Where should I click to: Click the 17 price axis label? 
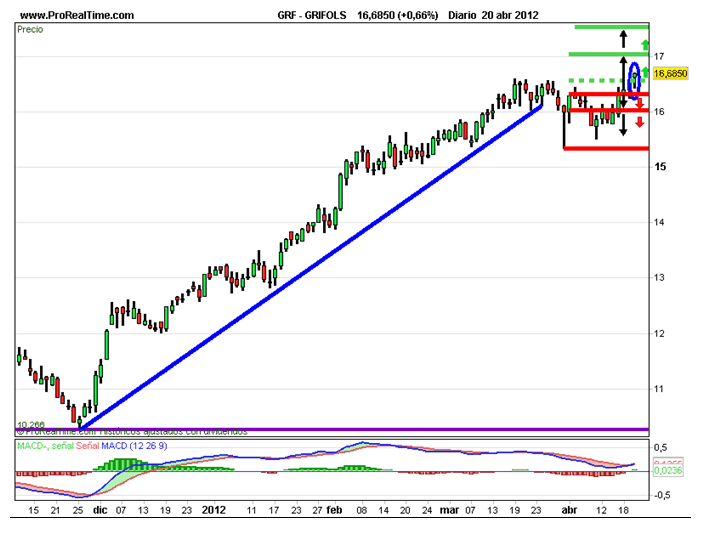[x=659, y=56]
